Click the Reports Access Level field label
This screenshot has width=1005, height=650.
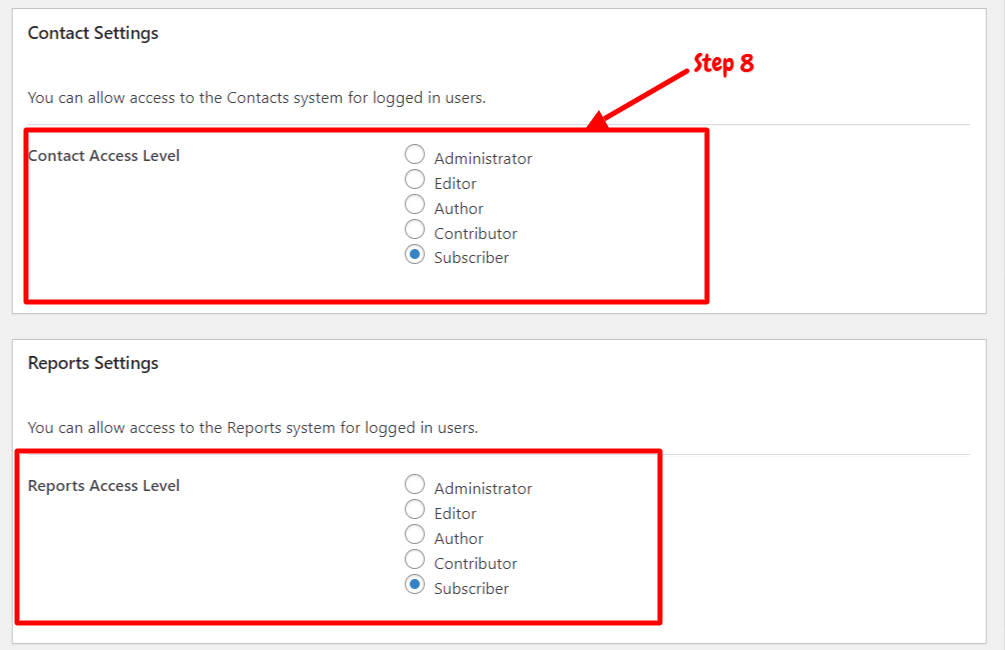click(104, 486)
